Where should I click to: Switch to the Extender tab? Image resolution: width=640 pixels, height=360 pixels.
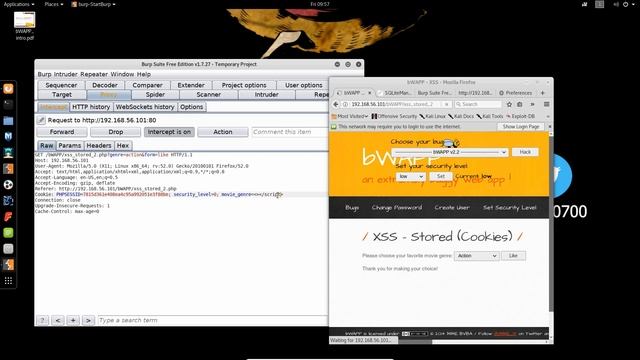click(x=191, y=85)
